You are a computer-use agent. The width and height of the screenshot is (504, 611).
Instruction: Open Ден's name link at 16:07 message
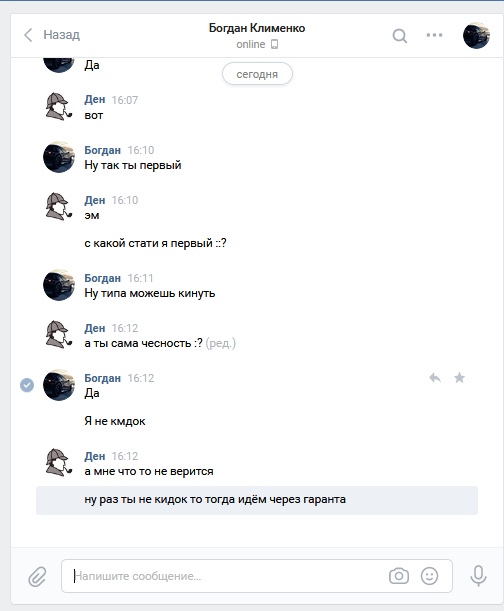click(95, 100)
